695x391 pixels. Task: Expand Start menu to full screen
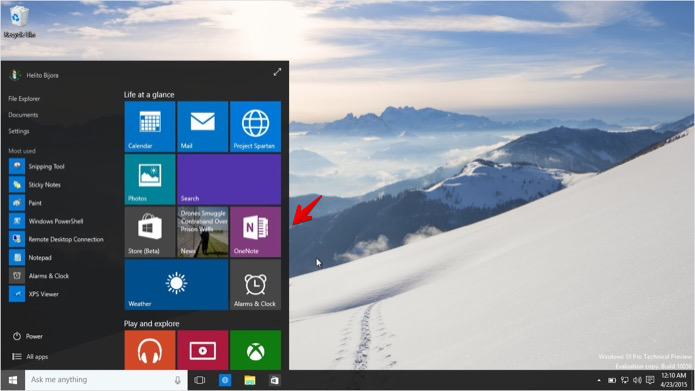click(x=277, y=72)
